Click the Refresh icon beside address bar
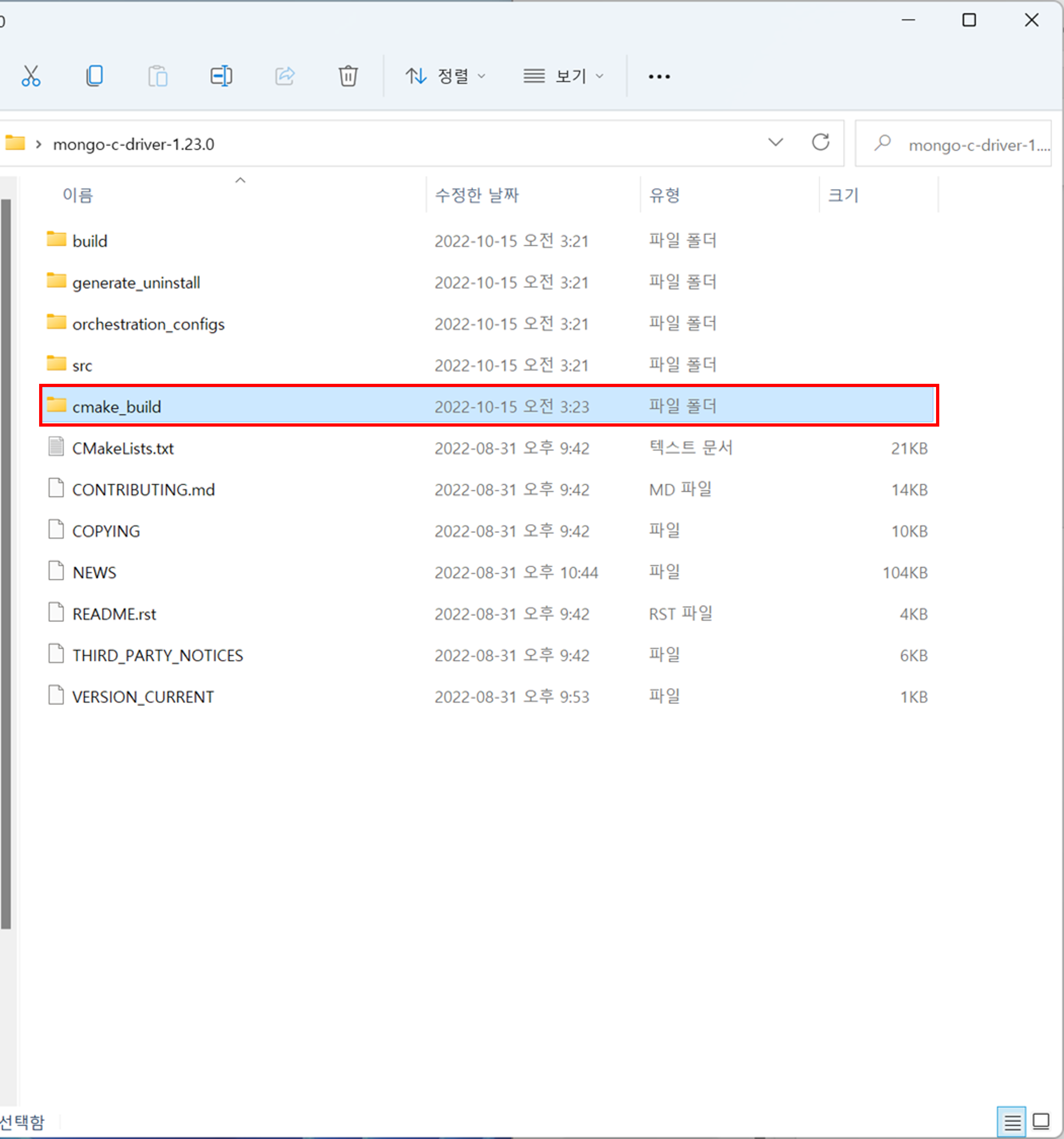 [821, 142]
